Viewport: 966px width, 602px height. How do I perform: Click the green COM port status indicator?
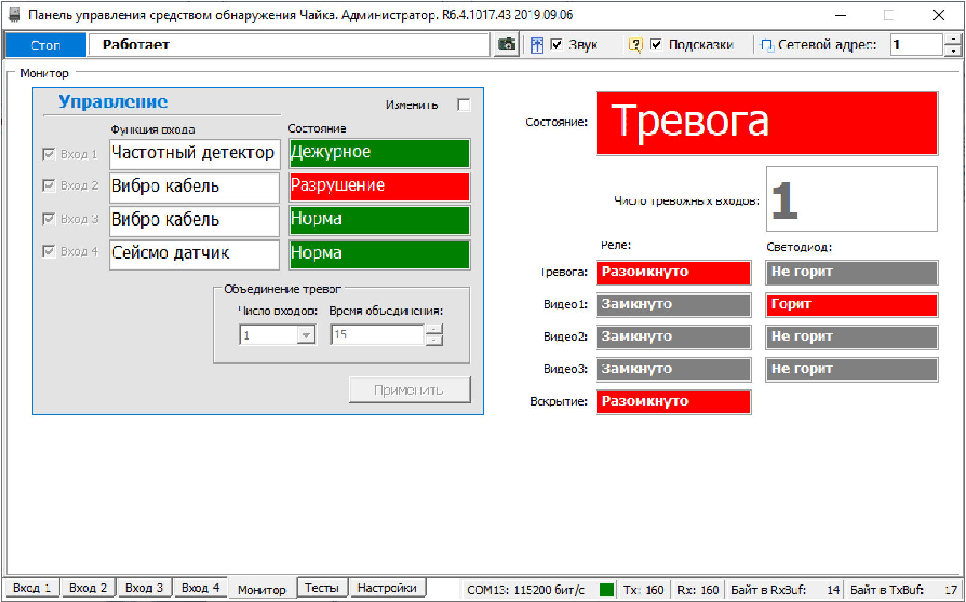607,590
